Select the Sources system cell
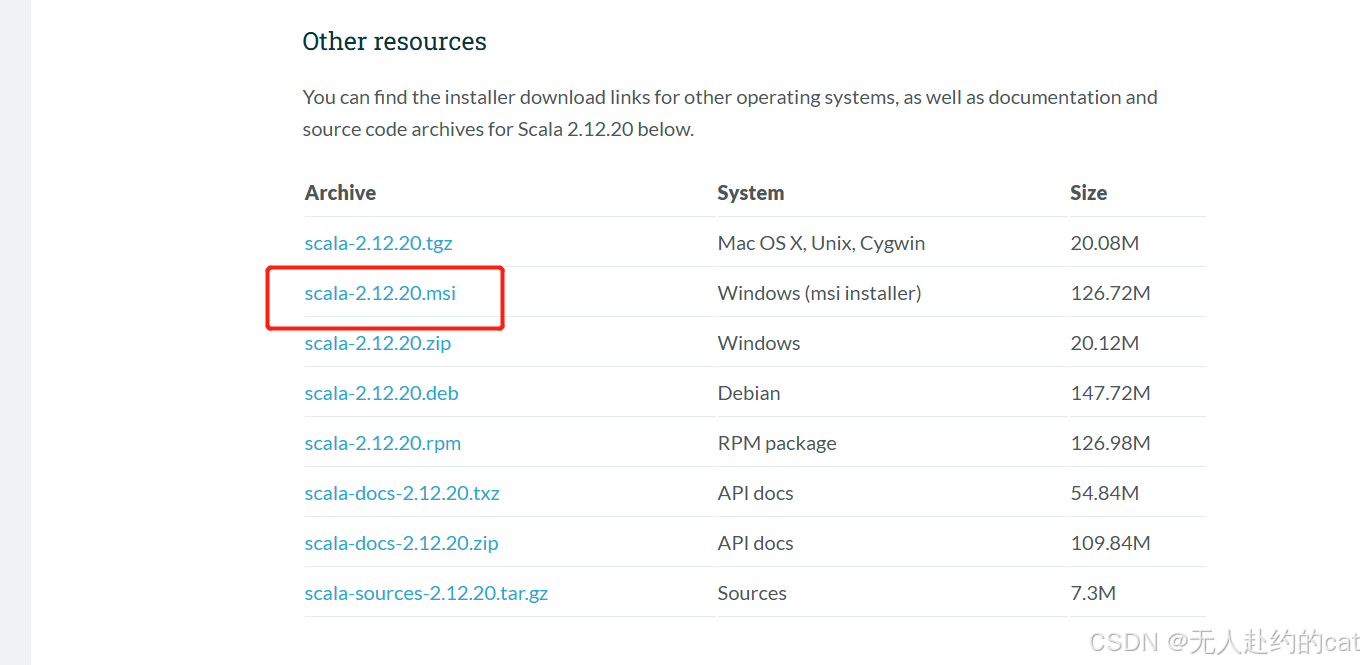The width and height of the screenshot is (1364, 665). click(x=752, y=593)
